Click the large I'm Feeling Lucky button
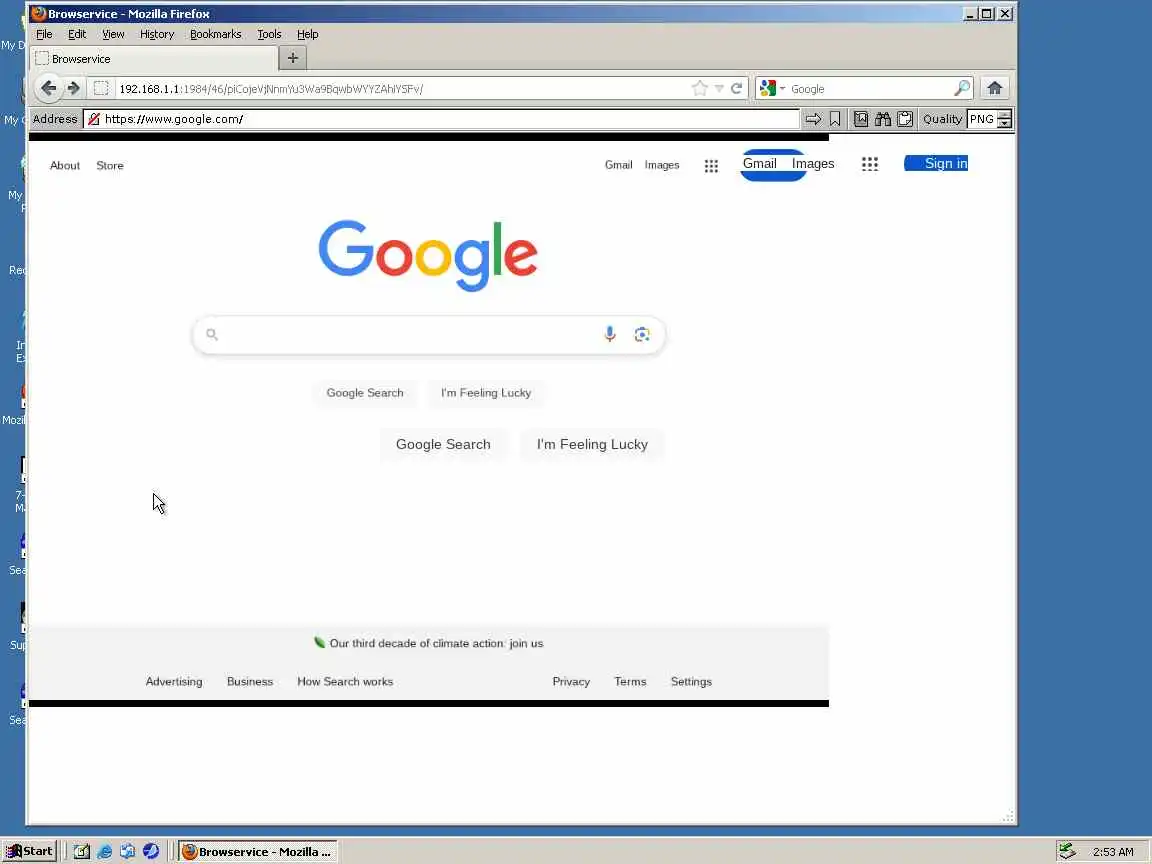Screen dimensions: 1152x864 [x=592, y=444]
